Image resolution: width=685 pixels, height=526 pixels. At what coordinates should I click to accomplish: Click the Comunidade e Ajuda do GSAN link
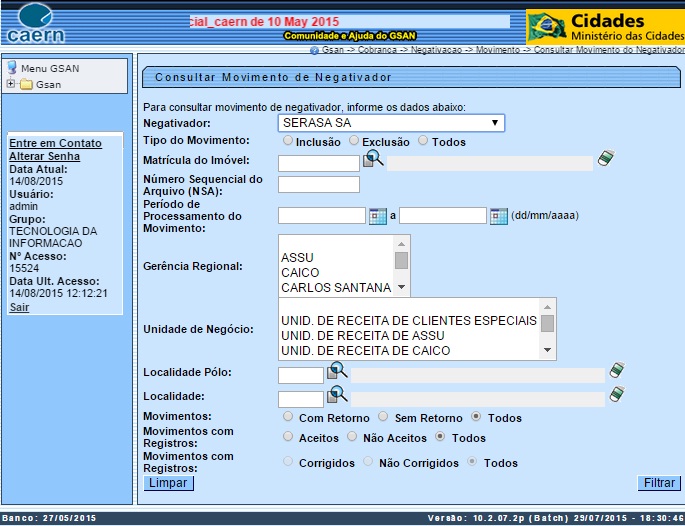coord(345,35)
